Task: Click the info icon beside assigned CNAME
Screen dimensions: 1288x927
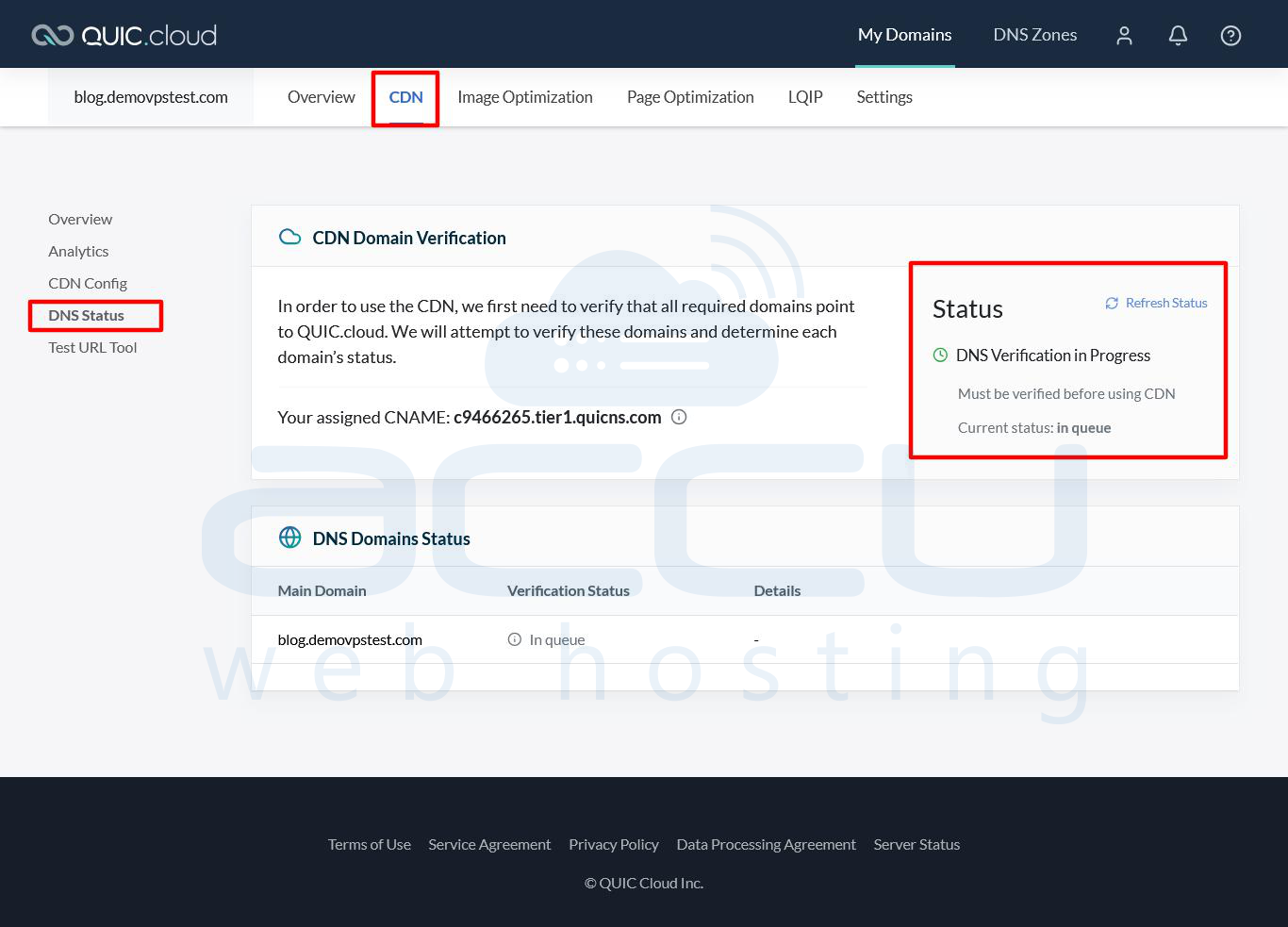Action: 679,417
